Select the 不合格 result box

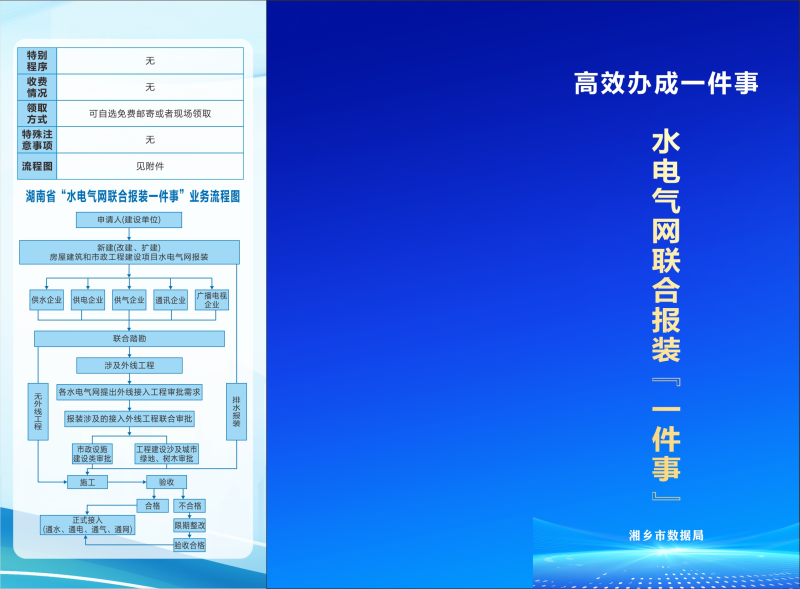(189, 506)
